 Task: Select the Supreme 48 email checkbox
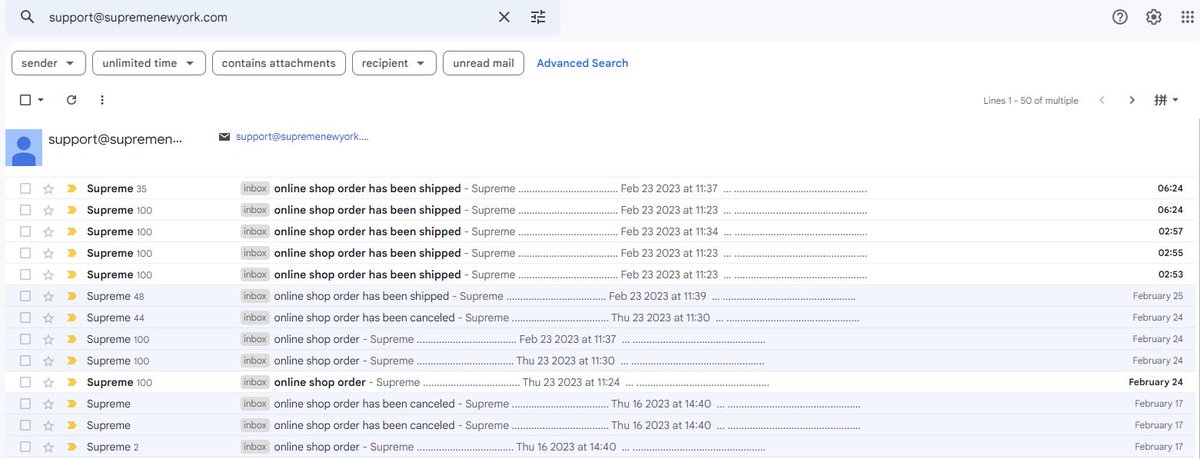(x=25, y=296)
